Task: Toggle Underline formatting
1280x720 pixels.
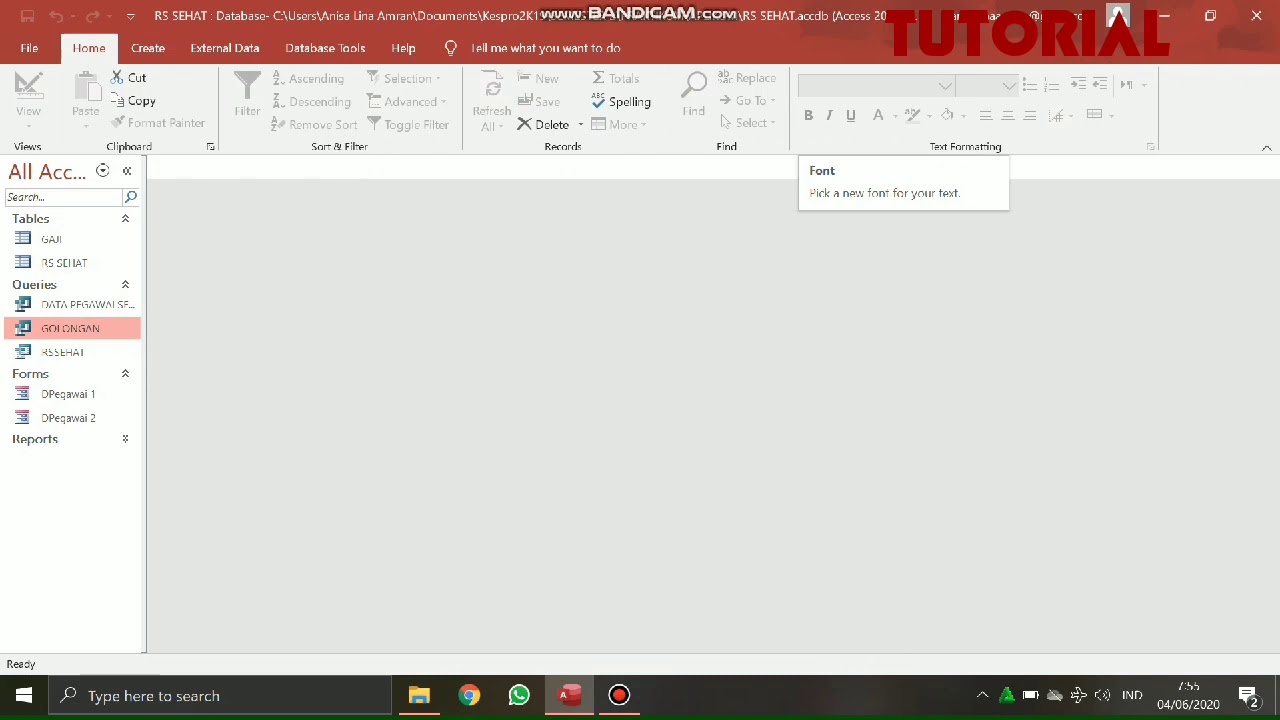Action: (851, 115)
